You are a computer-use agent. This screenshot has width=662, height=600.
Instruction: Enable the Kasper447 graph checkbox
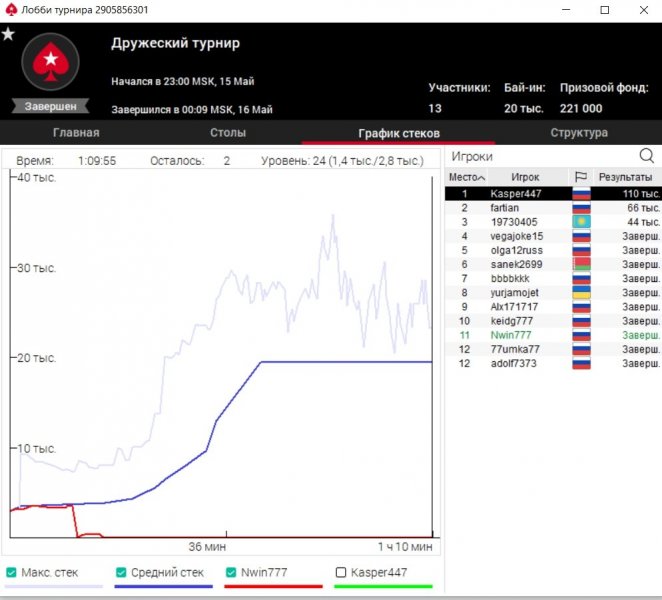[341, 573]
